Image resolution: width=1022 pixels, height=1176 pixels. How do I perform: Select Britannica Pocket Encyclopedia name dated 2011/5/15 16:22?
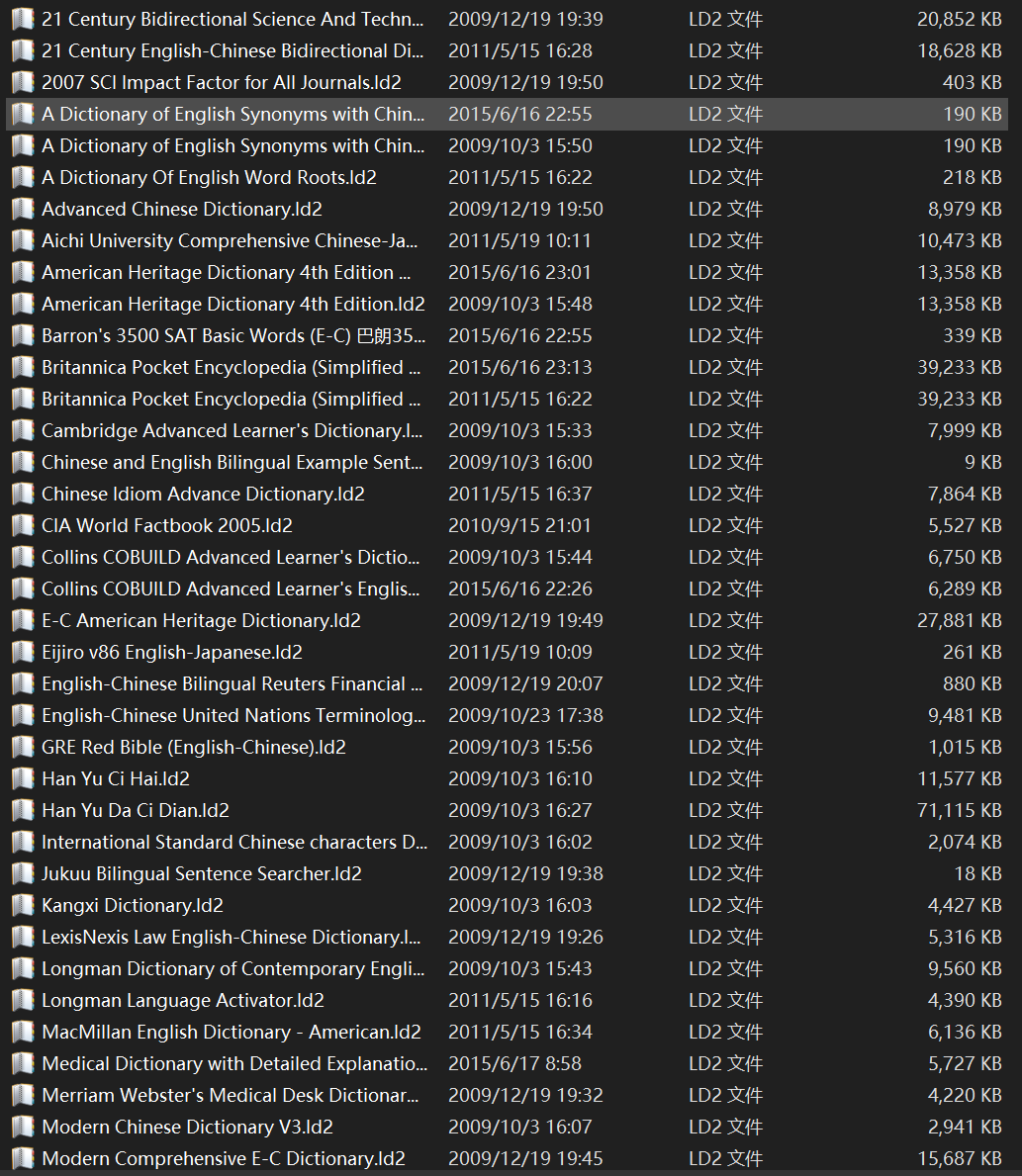(x=232, y=399)
